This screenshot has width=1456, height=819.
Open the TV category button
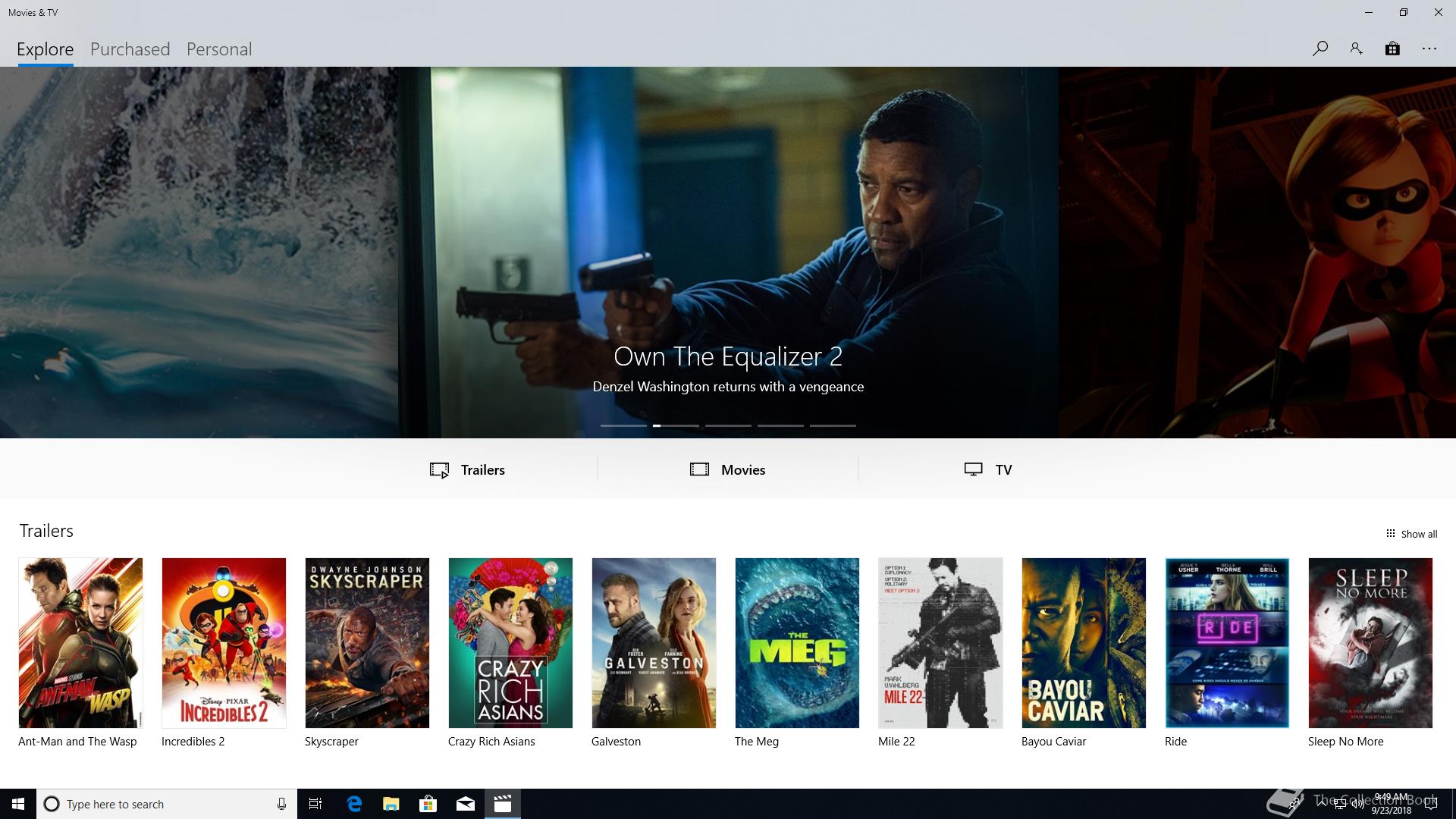point(987,469)
